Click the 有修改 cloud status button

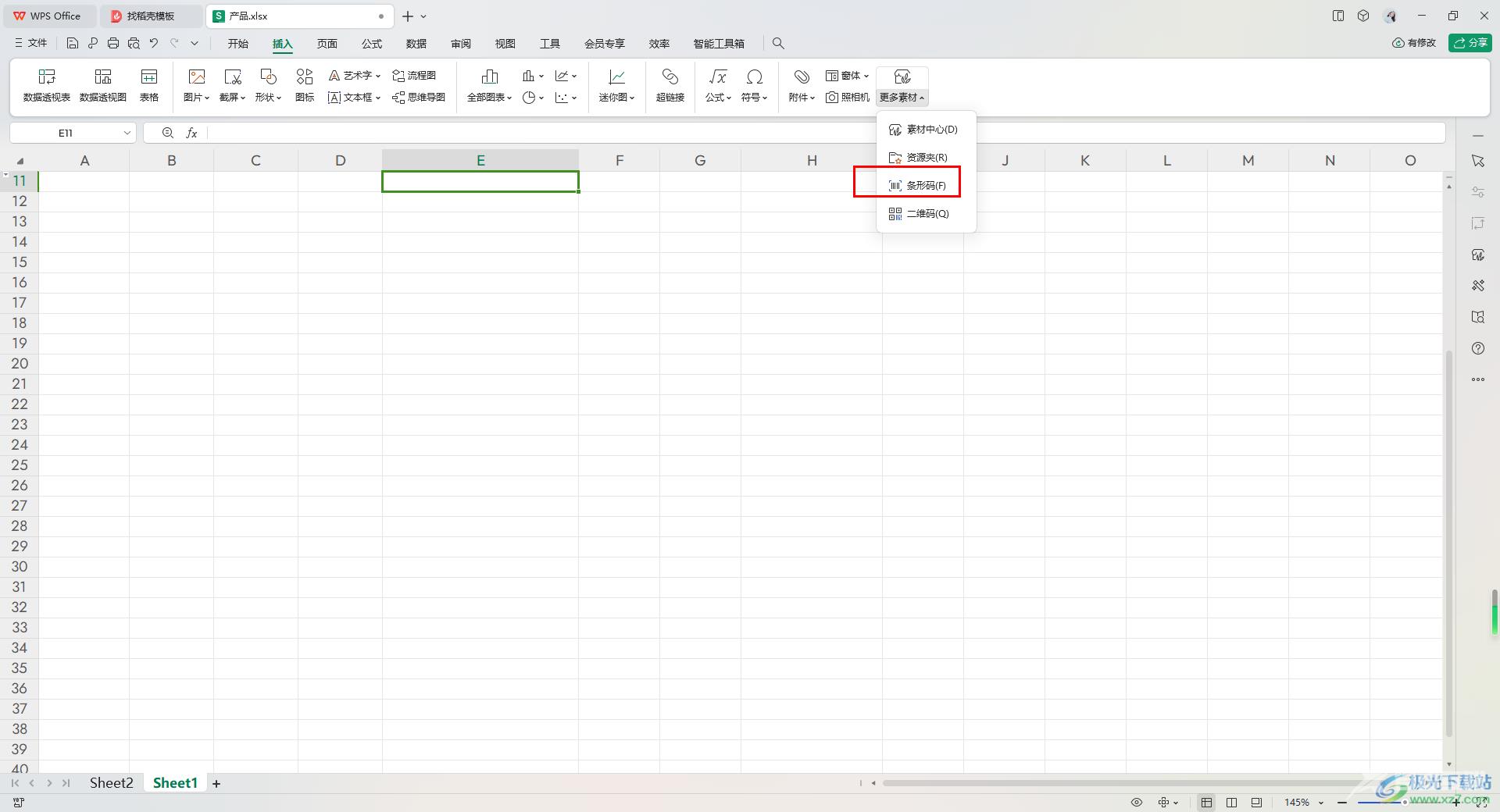pos(1414,43)
